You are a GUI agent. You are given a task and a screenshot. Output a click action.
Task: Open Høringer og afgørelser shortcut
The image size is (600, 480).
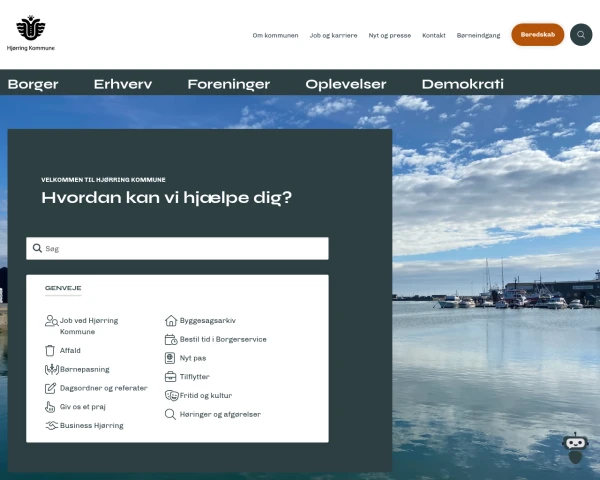point(220,414)
